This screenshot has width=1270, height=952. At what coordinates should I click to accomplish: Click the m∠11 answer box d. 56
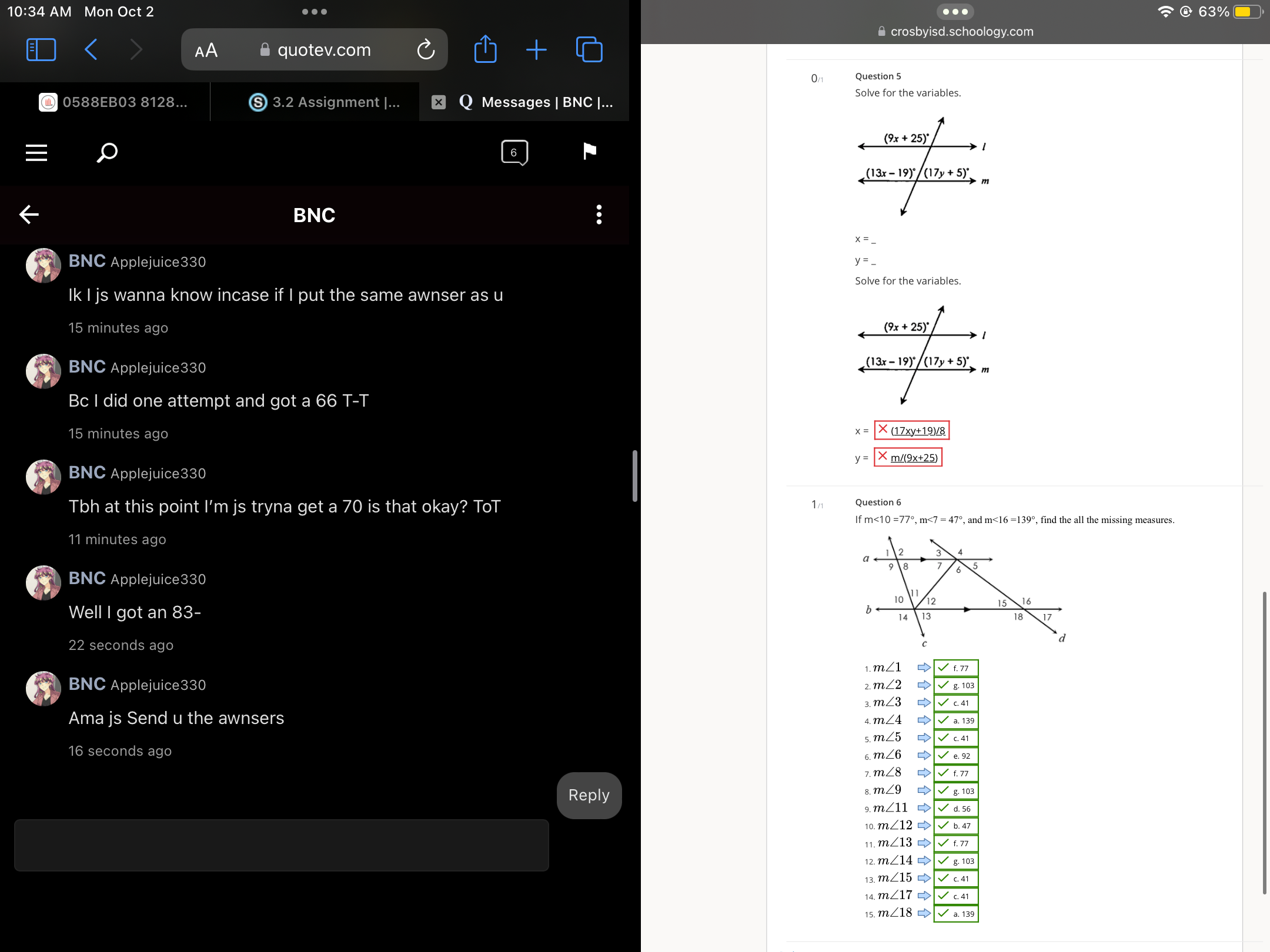(956, 809)
